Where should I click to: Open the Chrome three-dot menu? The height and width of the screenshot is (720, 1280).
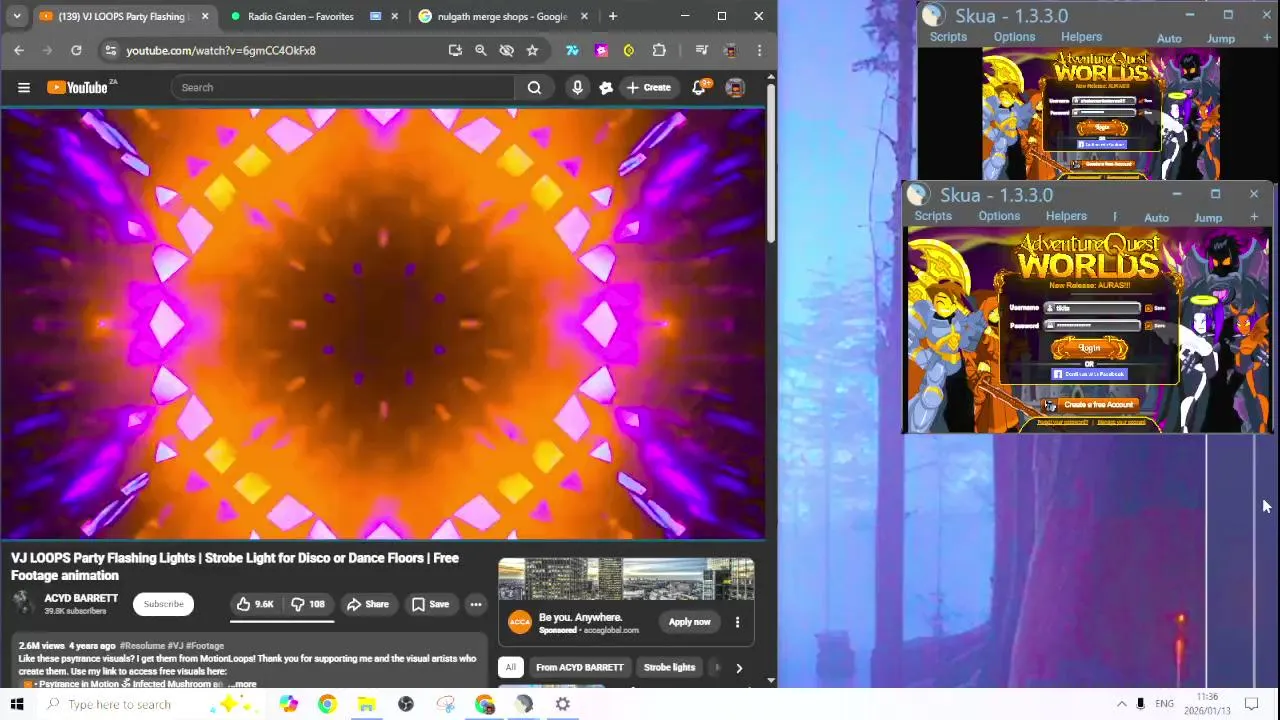pos(760,50)
